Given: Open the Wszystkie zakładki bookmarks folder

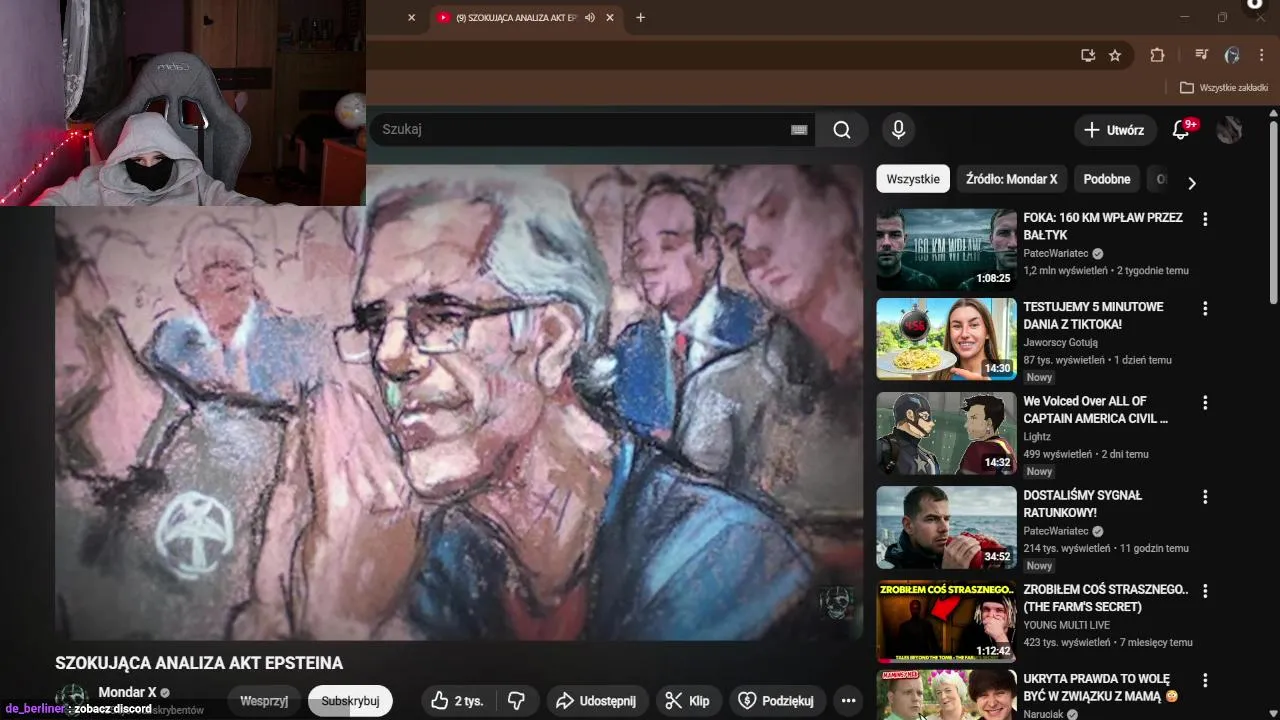Looking at the screenshot, I should pos(1224,88).
